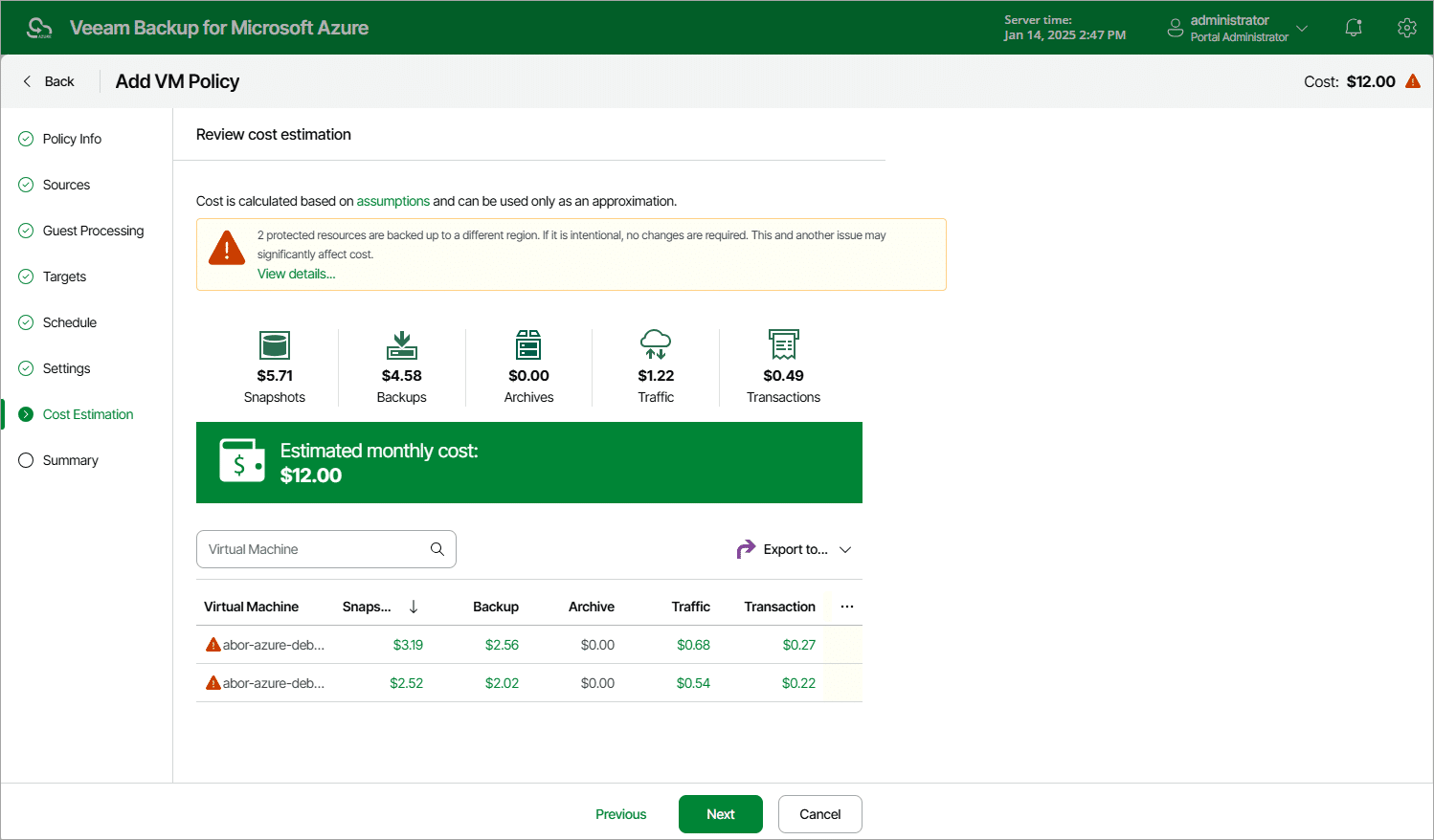Image resolution: width=1434 pixels, height=840 pixels.
Task: Open the assumptions link
Action: tap(392, 201)
